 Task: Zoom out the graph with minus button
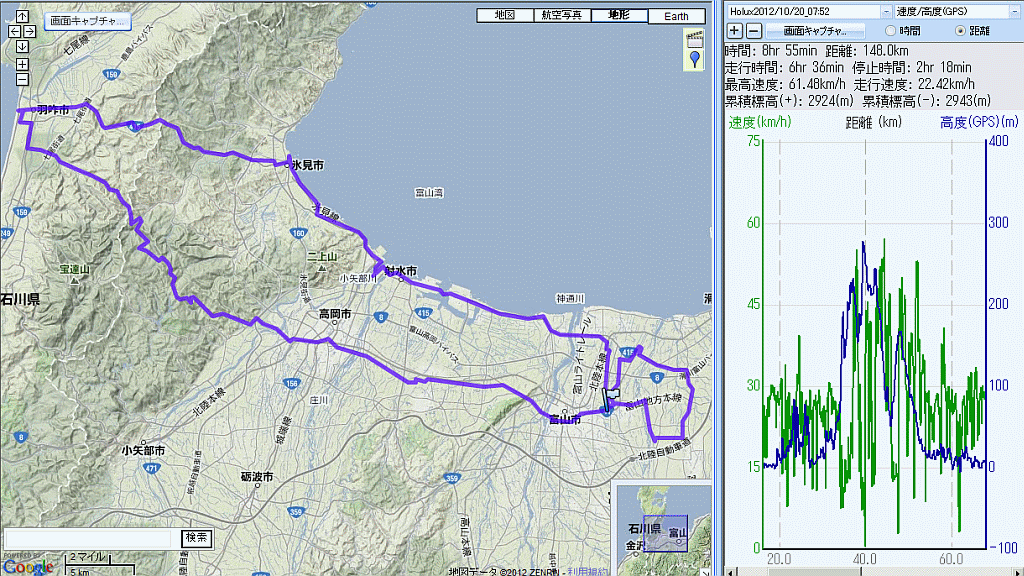753,31
